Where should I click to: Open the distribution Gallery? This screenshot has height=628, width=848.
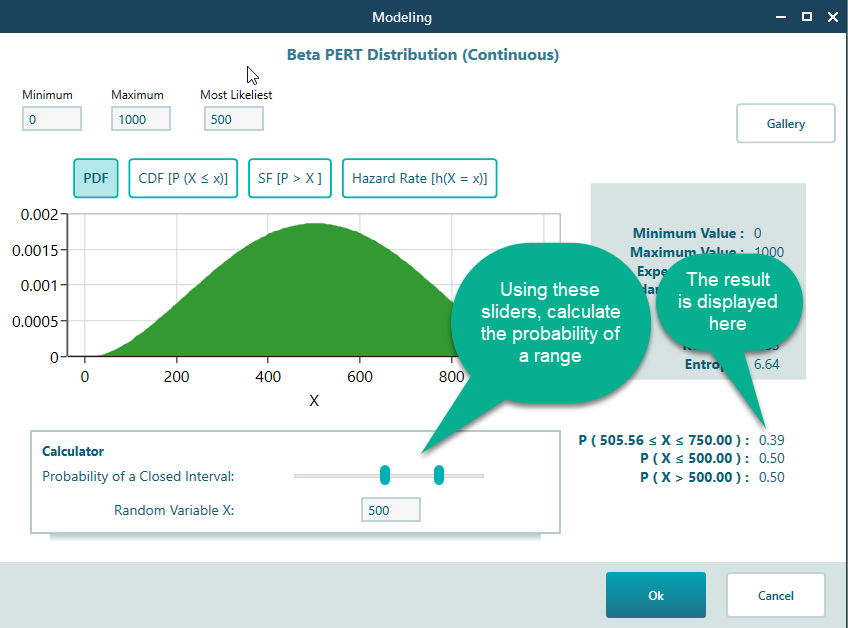point(785,124)
